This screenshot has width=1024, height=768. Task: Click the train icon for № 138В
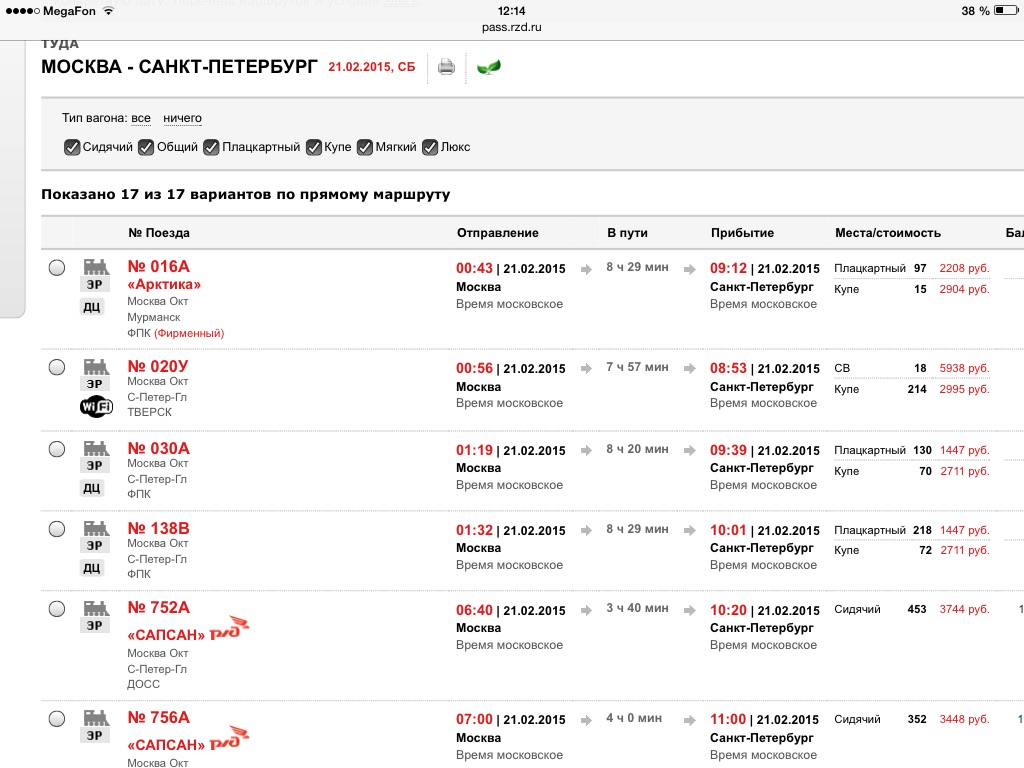(x=95, y=528)
